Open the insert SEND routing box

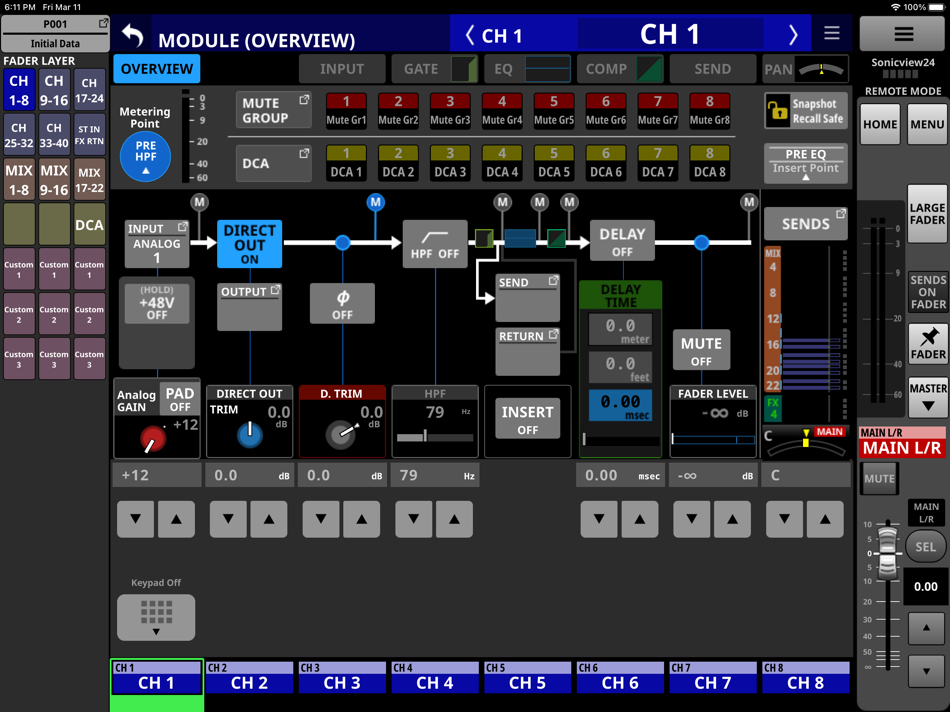[528, 298]
